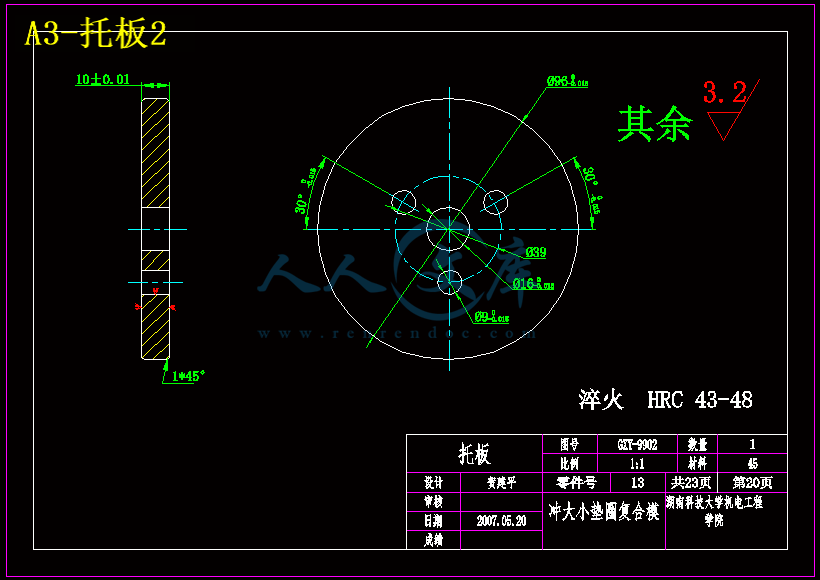Click the date value "2007.05.20"
This screenshot has height=580, width=820.
501,521
